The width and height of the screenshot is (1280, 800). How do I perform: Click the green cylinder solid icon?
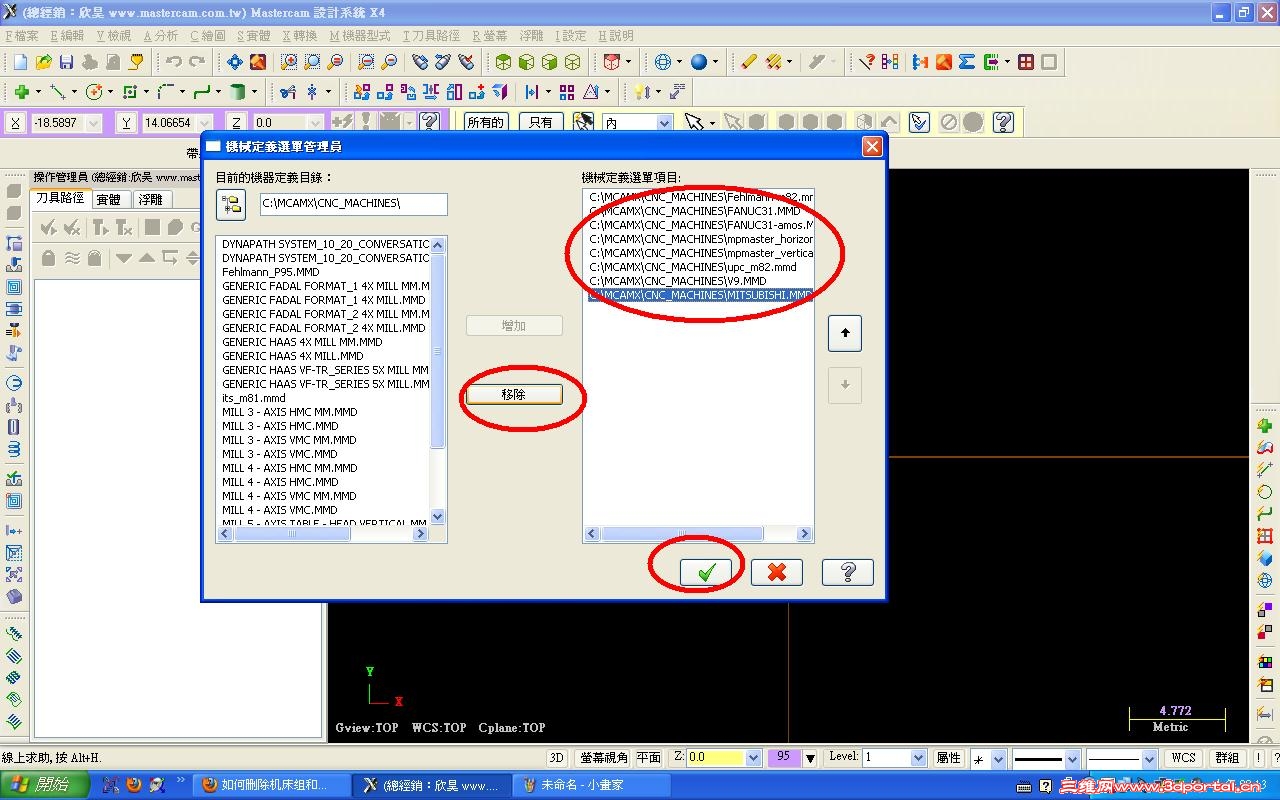(238, 92)
